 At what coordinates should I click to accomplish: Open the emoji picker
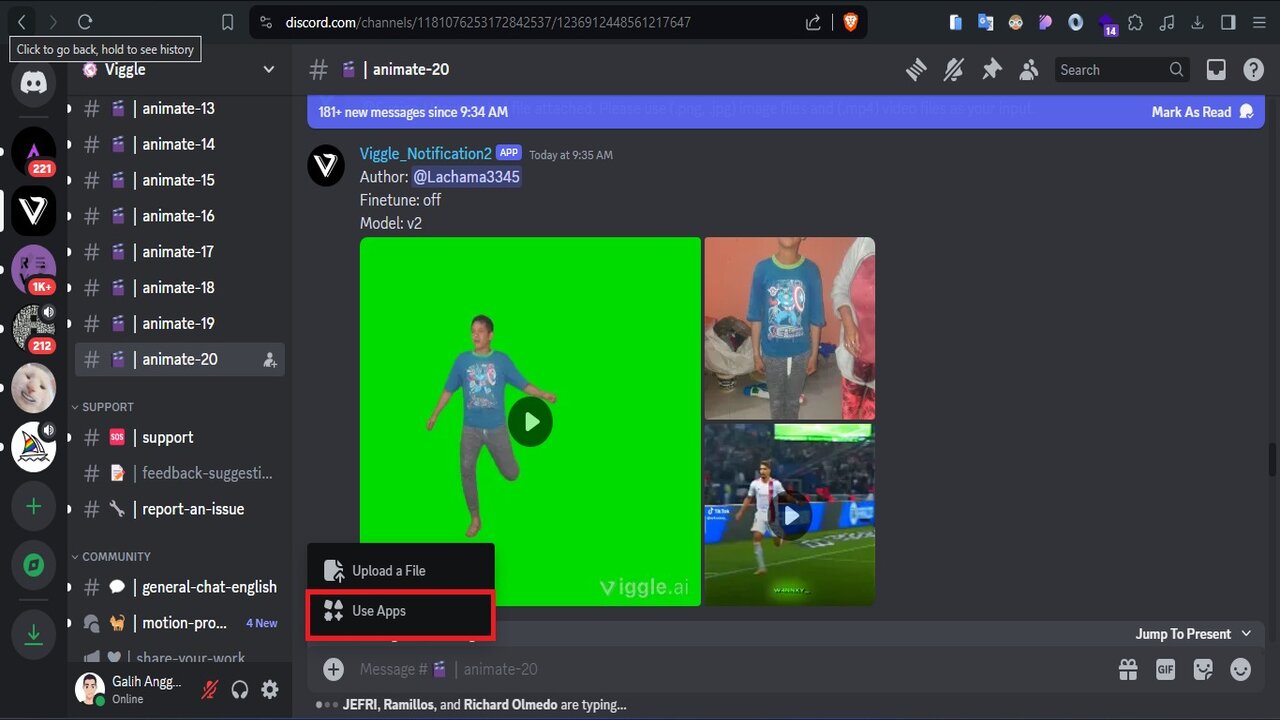pos(1241,669)
